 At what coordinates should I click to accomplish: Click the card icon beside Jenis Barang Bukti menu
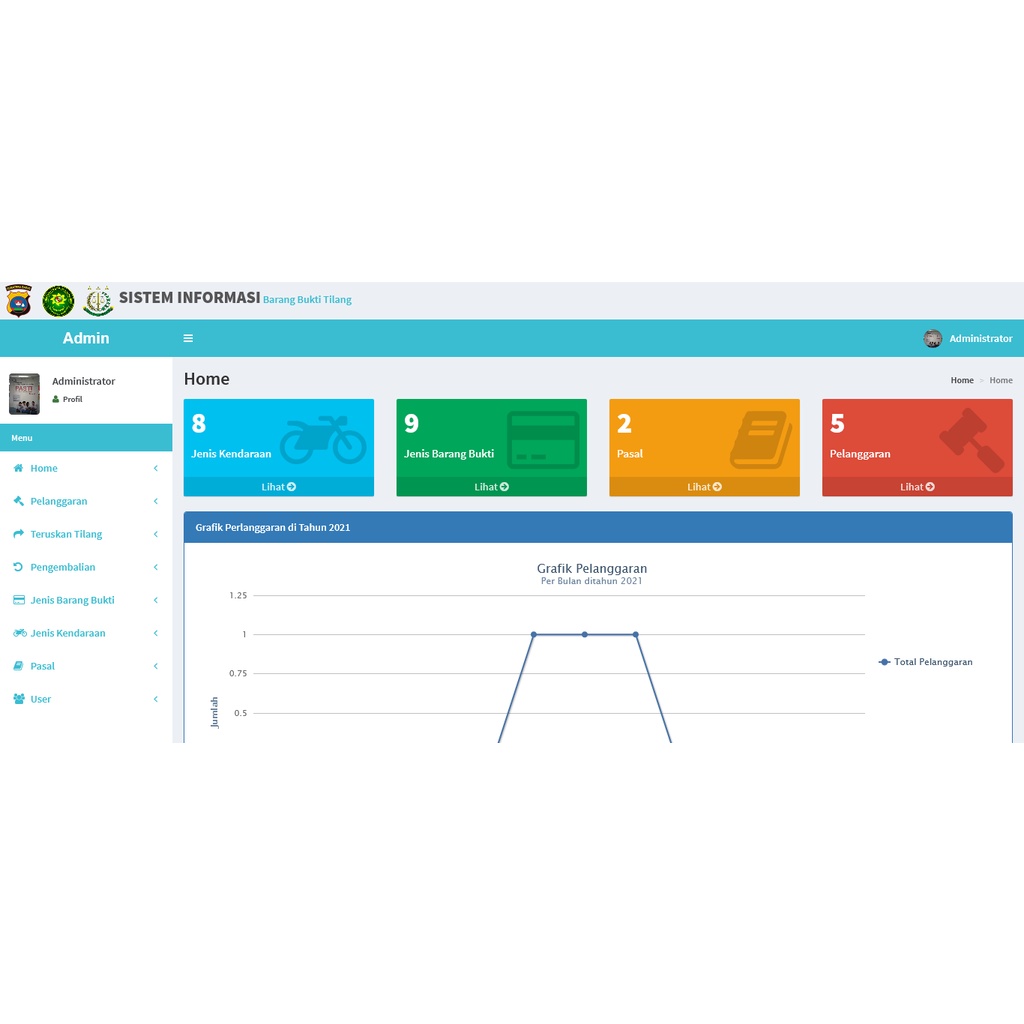click(19, 600)
